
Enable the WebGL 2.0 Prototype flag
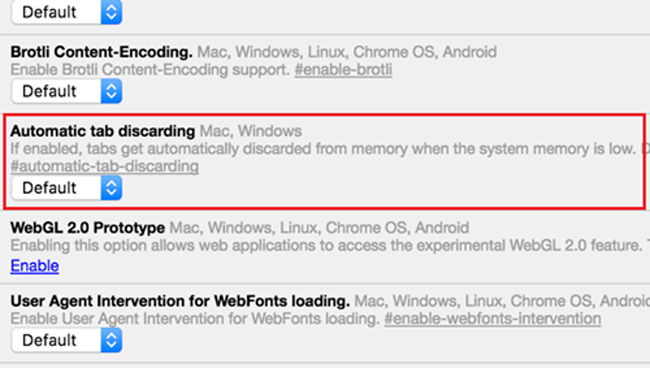coord(34,266)
